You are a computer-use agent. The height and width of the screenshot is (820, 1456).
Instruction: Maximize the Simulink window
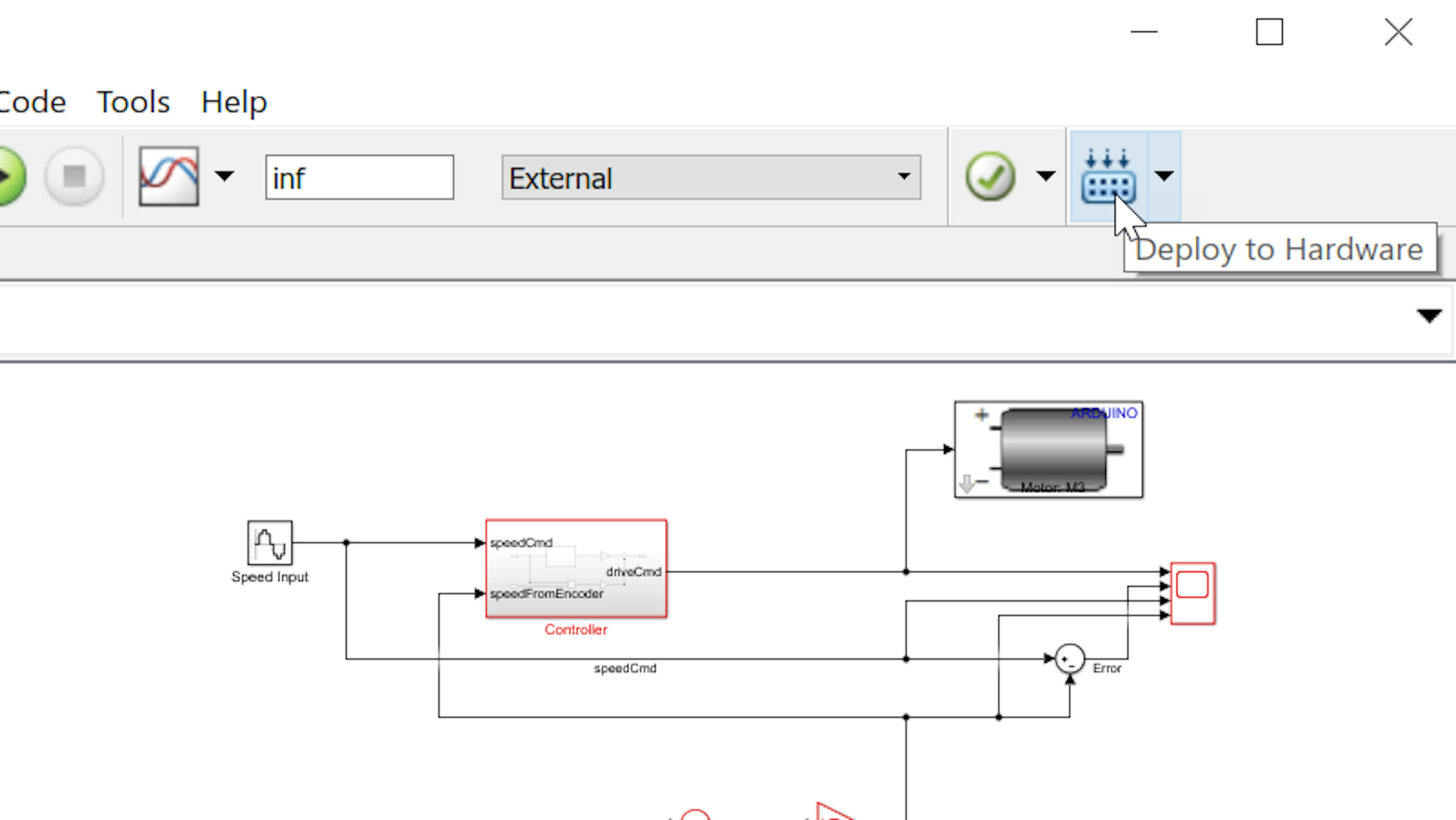(x=1269, y=32)
